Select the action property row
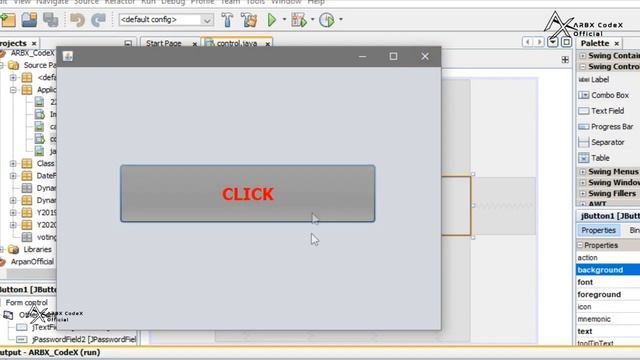Image resolution: width=640 pixels, height=360 pixels. pos(608,258)
